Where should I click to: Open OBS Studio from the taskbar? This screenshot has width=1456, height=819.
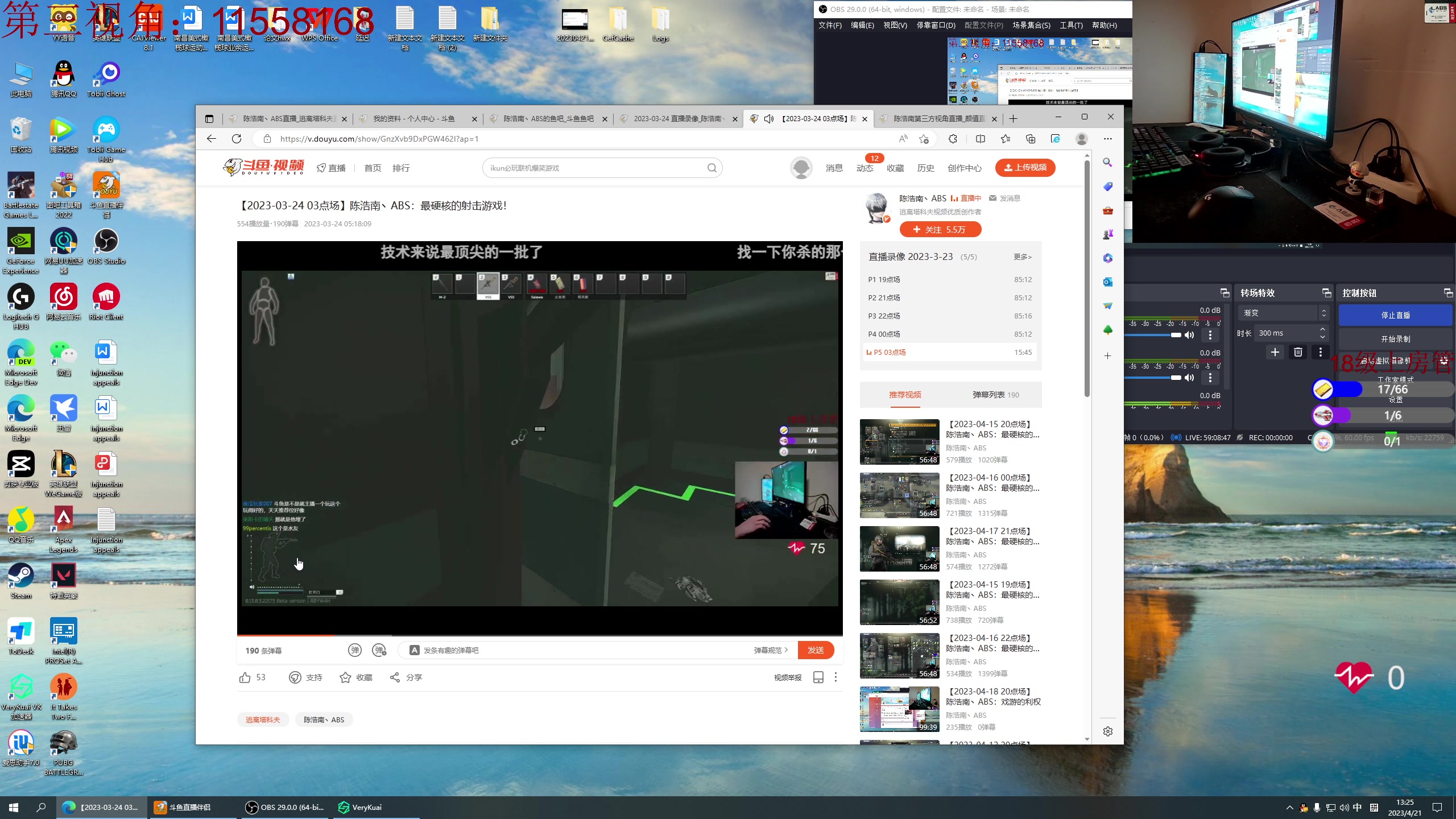coord(284,807)
